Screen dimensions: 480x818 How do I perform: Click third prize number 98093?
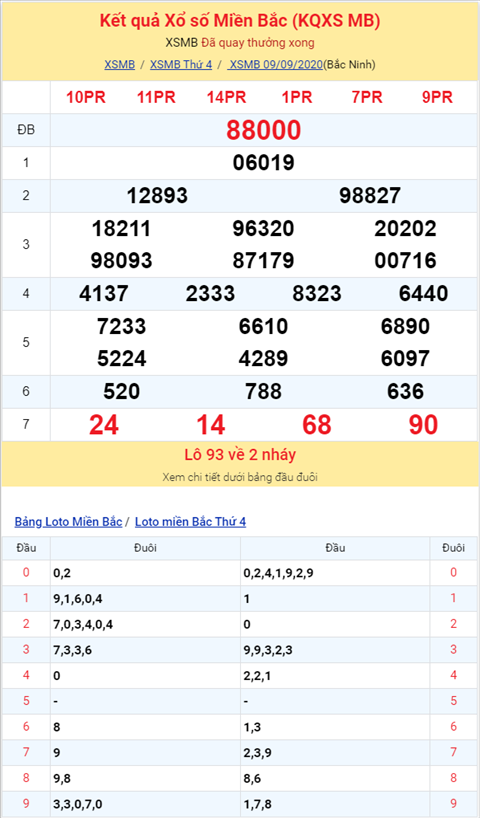122,260
